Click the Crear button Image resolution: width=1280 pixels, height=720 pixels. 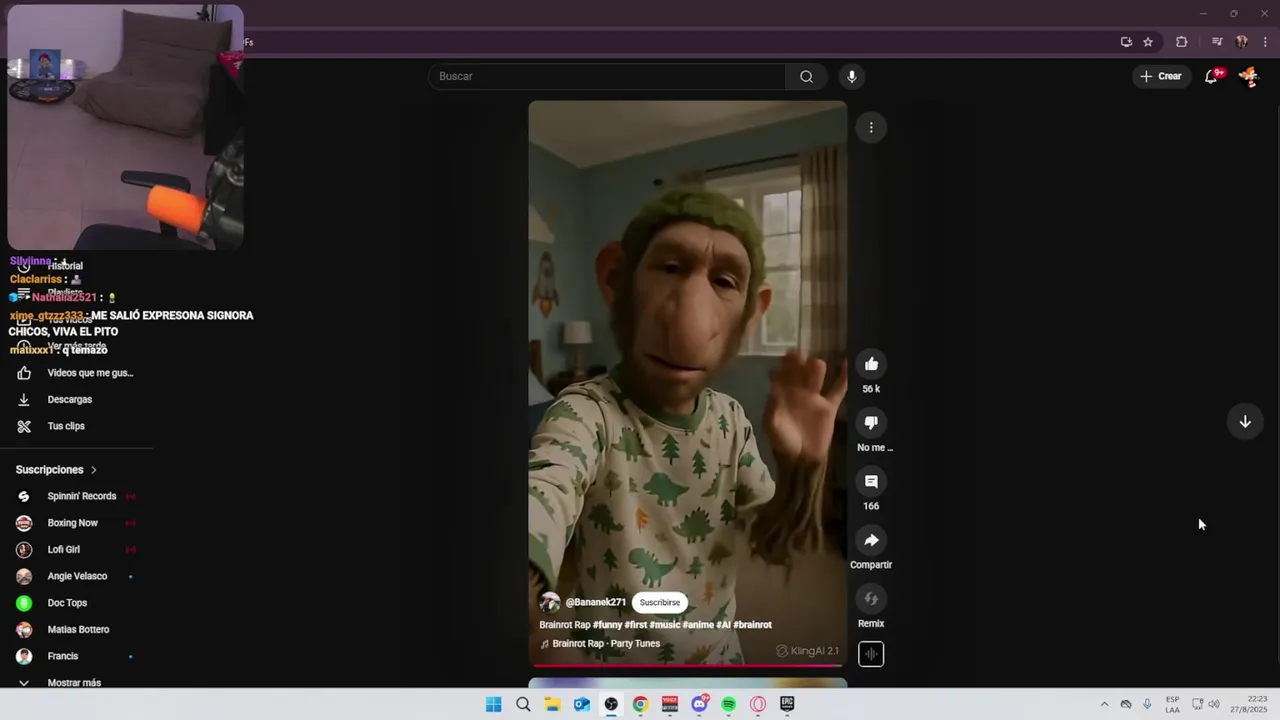(x=1160, y=76)
